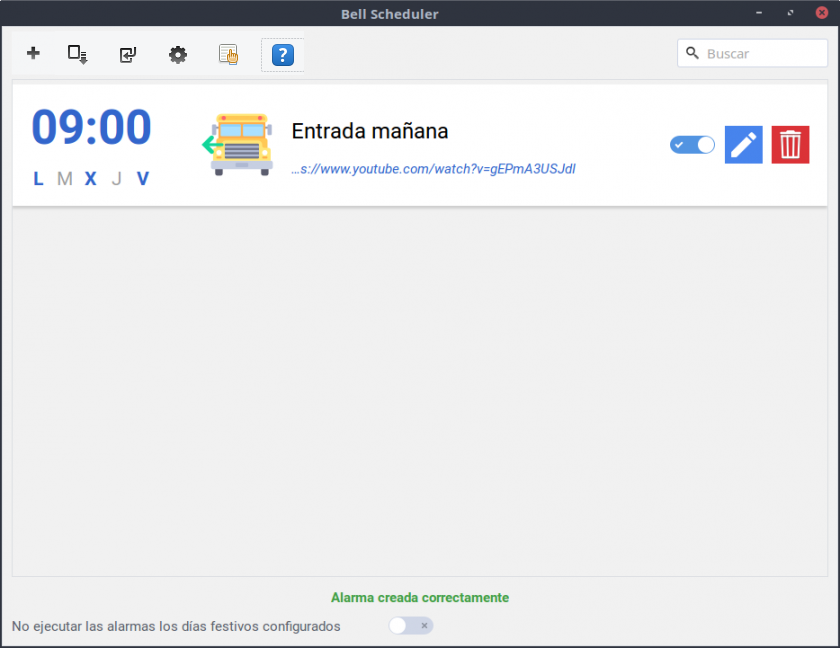Toggle the skip-holidays switch at the bottom

[410, 626]
